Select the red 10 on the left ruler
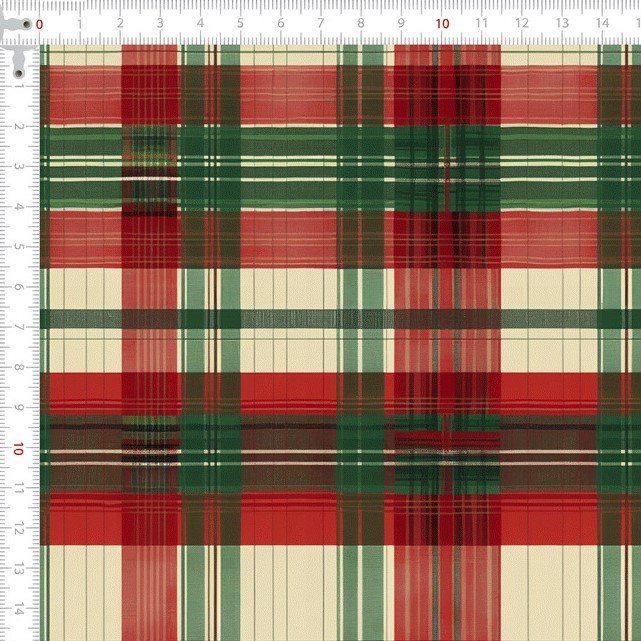This screenshot has width=641, height=641. tap(19, 450)
